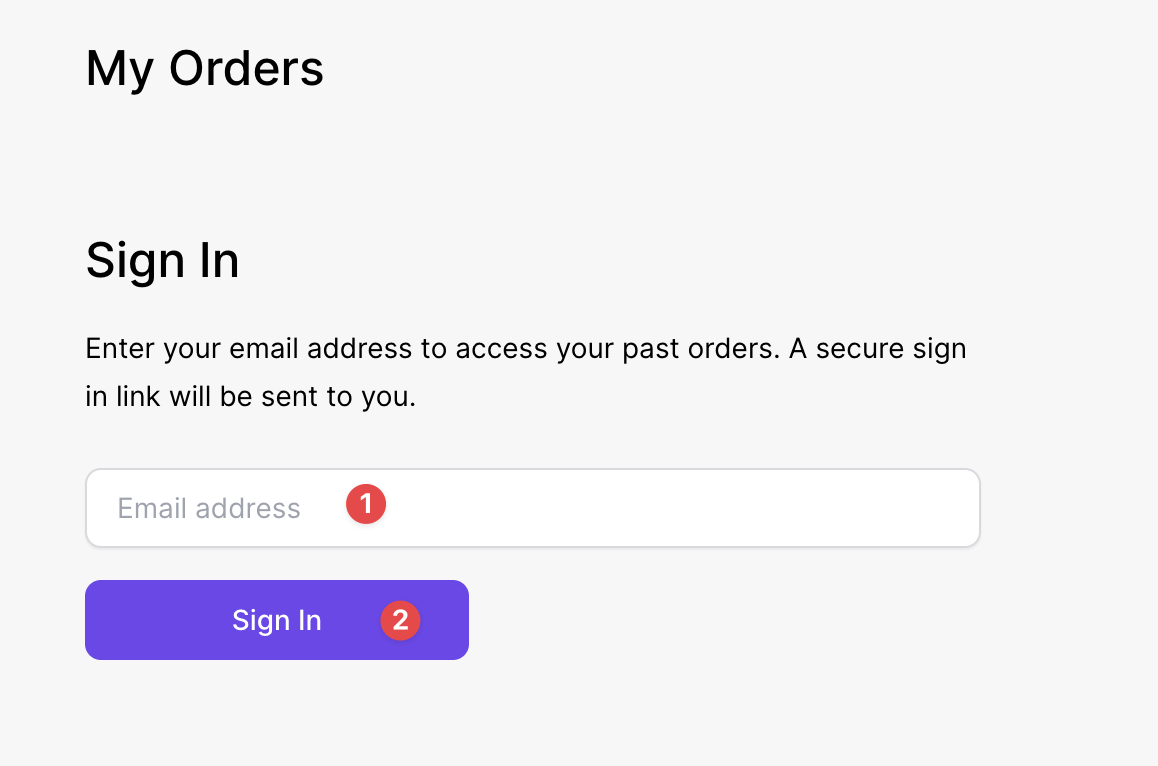
Task: Select the My Orders page heading
Action: (205, 69)
